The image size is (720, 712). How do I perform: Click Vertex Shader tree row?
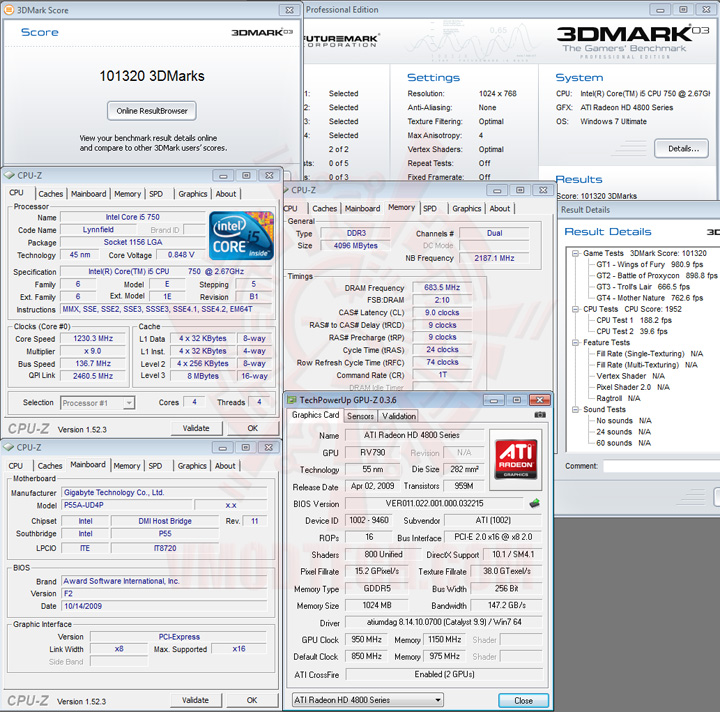point(630,376)
